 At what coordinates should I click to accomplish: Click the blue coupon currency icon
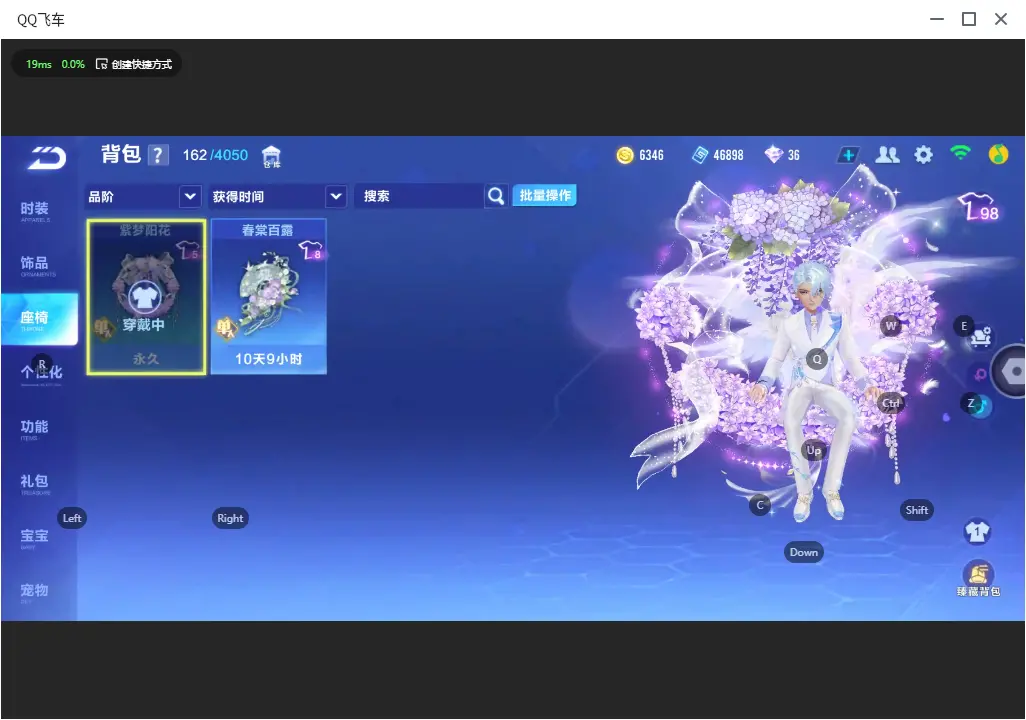[700, 155]
